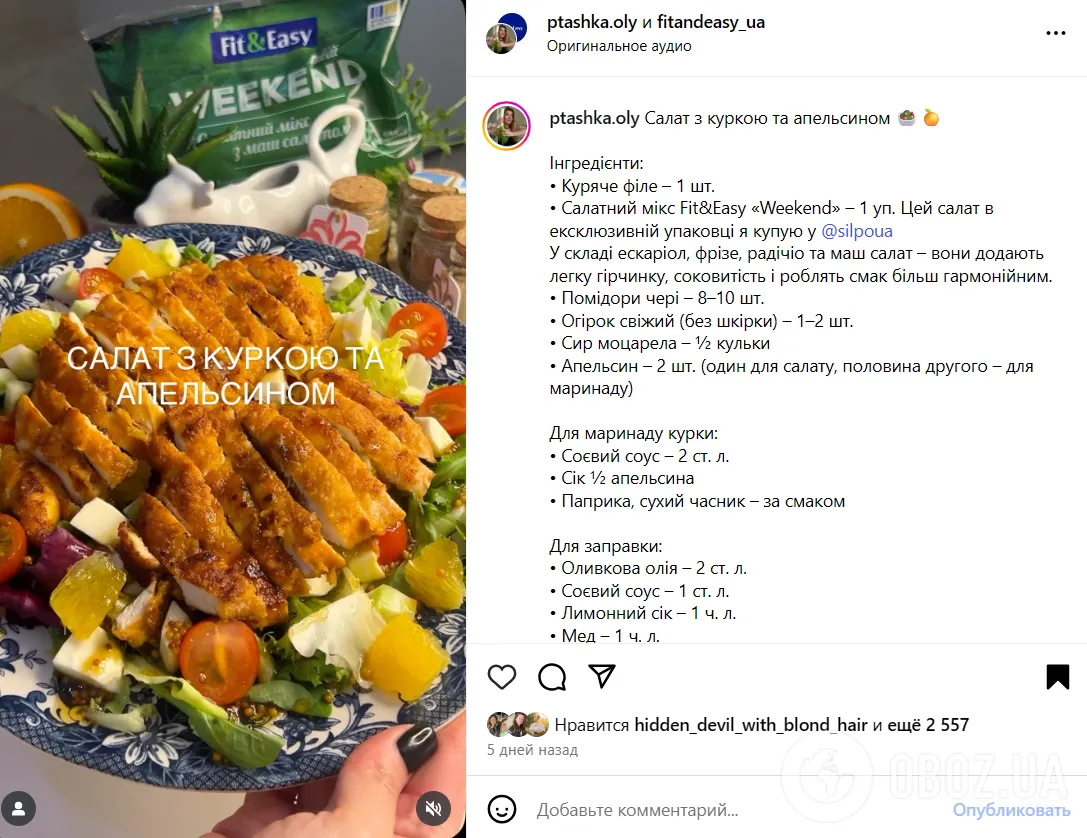This screenshot has height=838, width=1087.
Task: Click the Опубликовать button
Action: pos(1011,810)
